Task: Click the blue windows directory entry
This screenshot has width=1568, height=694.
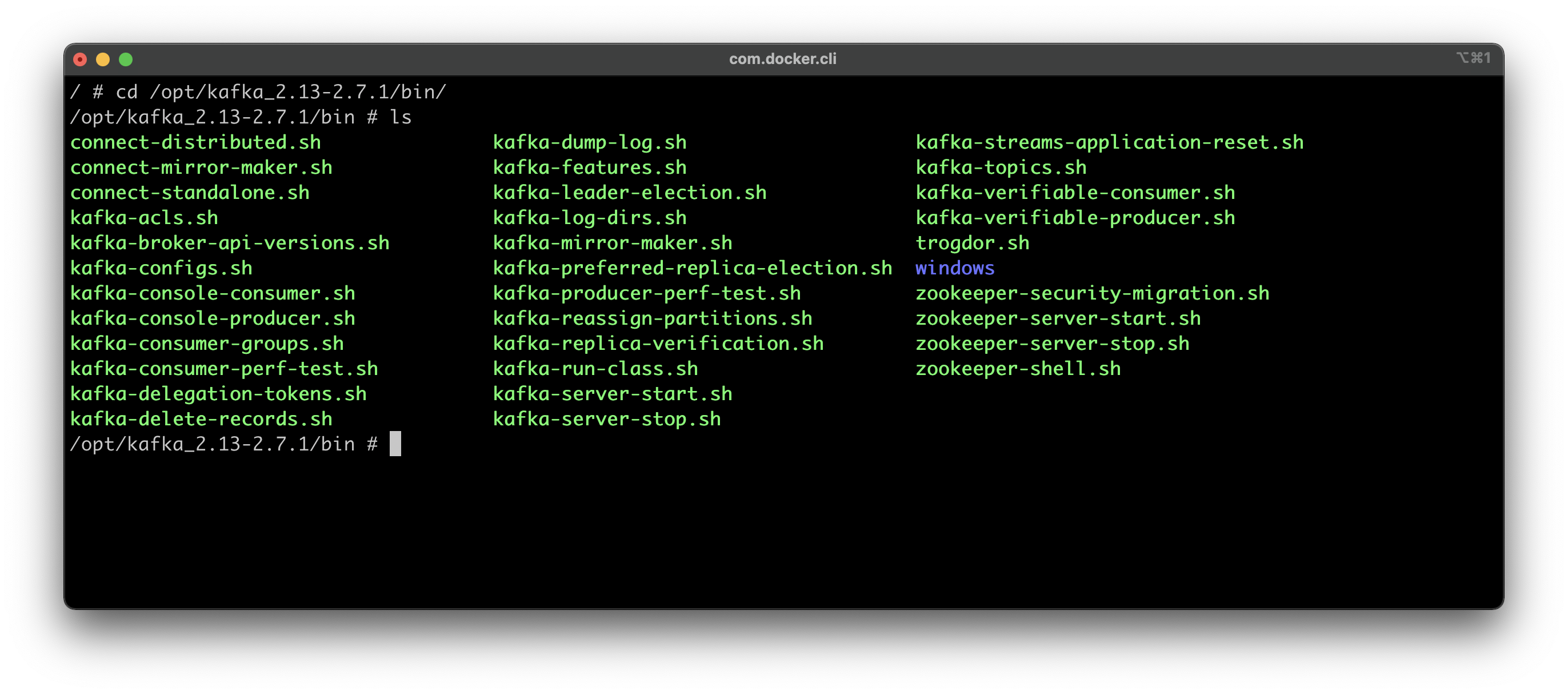Action: pyautogui.click(x=954, y=268)
